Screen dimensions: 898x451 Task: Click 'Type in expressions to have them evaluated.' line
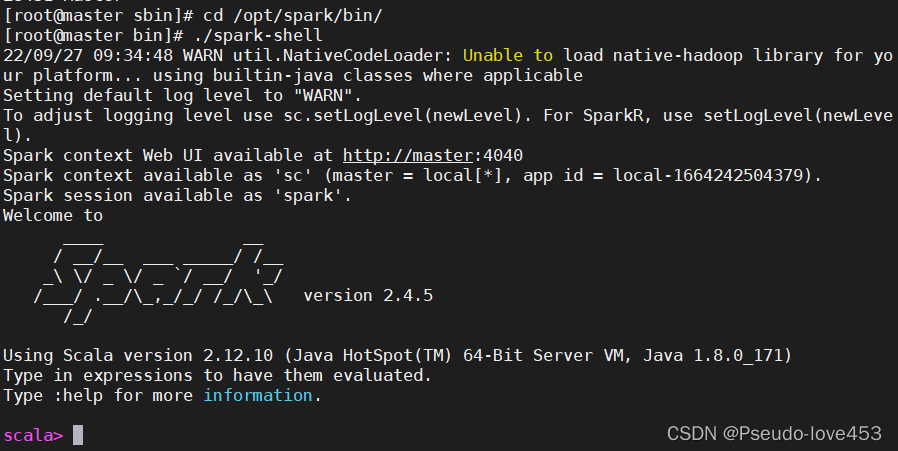[217, 375]
